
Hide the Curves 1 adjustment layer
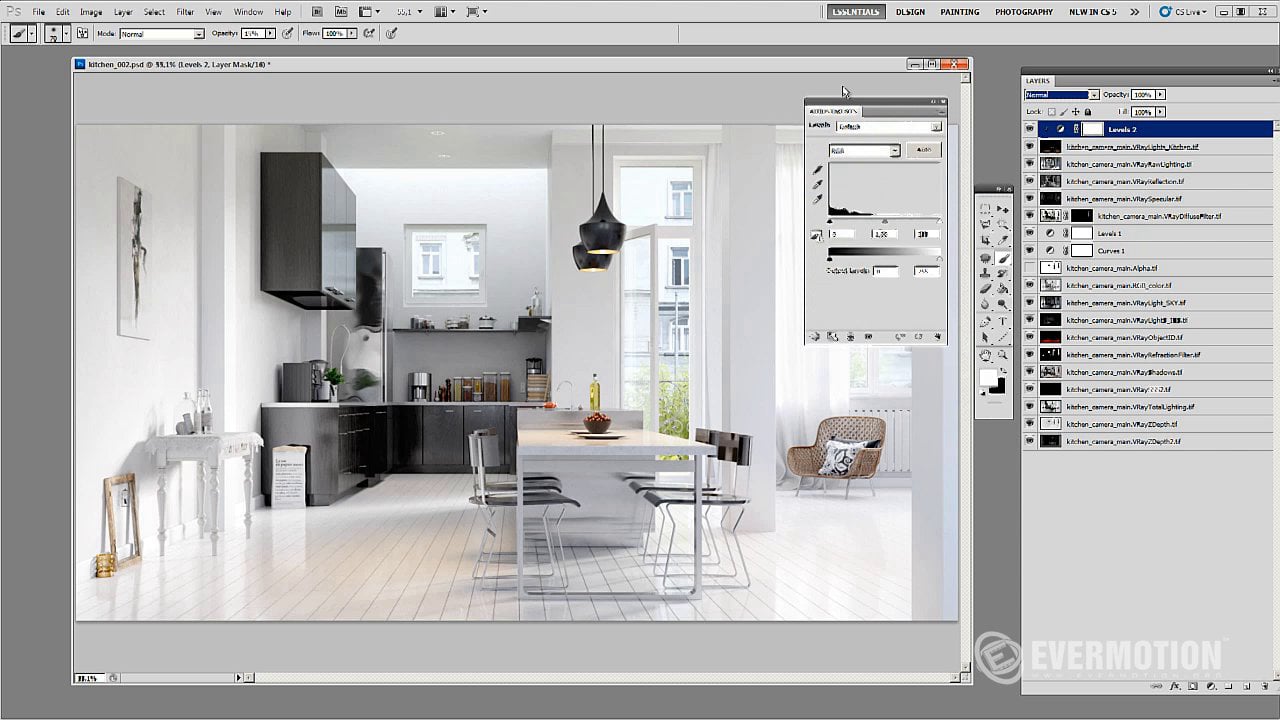[x=1030, y=250]
